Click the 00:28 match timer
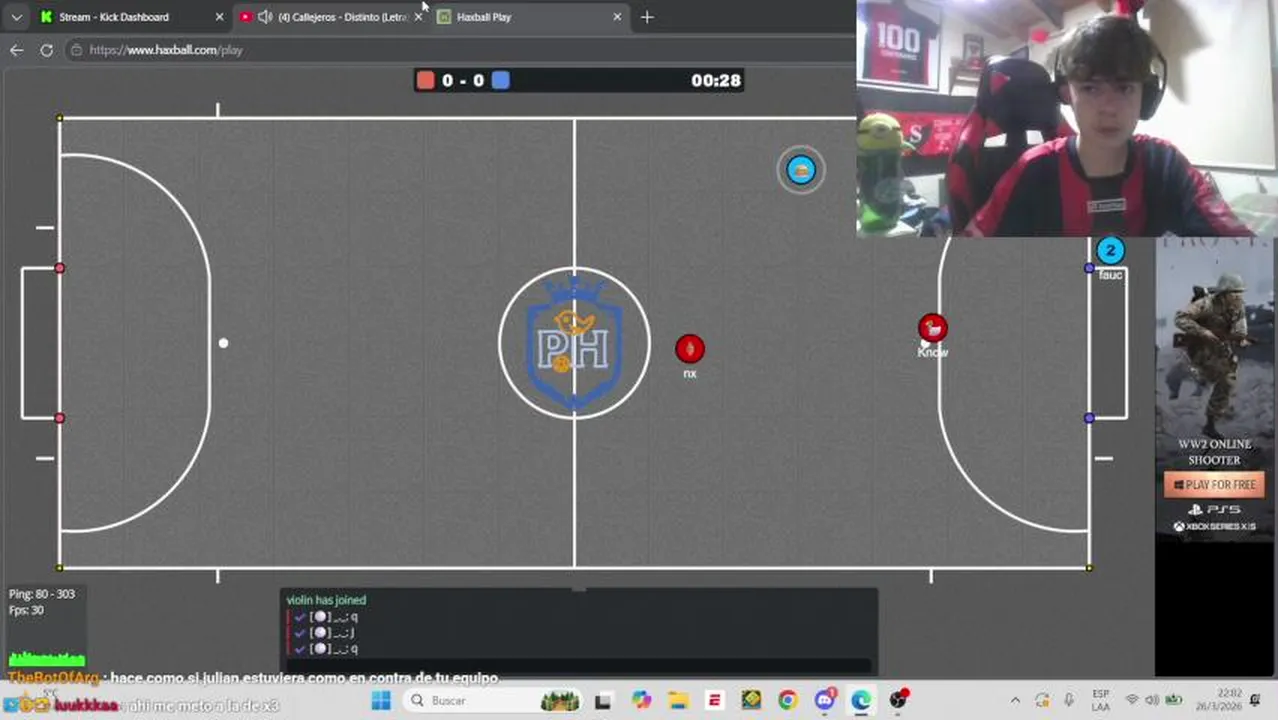The width and height of the screenshot is (1278, 720). pyautogui.click(x=716, y=81)
